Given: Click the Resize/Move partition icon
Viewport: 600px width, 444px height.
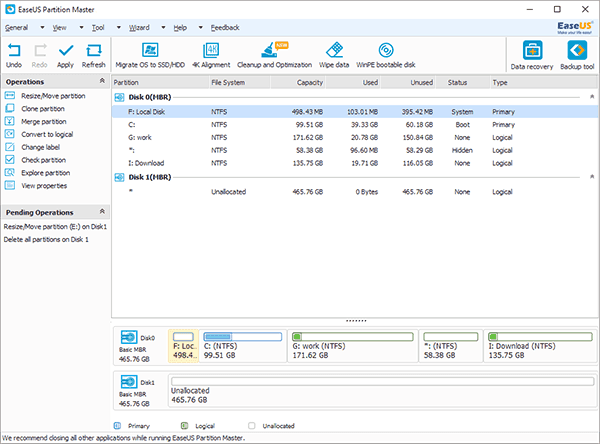Looking at the screenshot, I should pos(10,96).
